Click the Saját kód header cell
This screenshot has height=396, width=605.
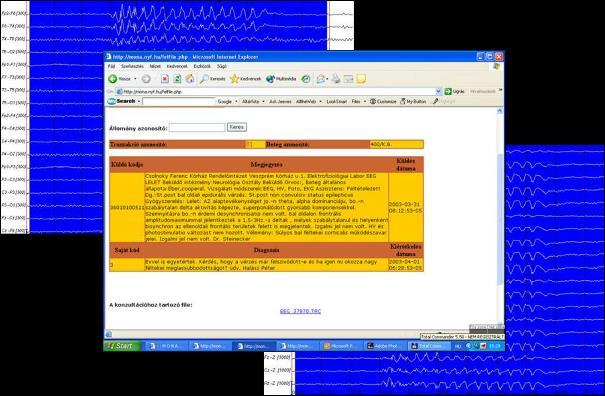pyautogui.click(x=127, y=250)
